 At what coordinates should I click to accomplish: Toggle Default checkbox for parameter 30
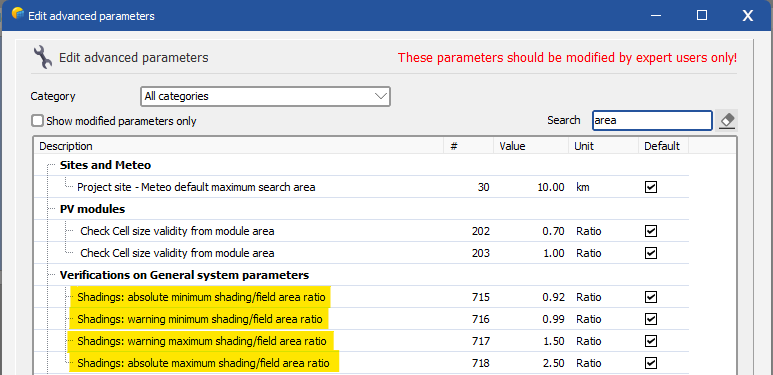(x=651, y=187)
